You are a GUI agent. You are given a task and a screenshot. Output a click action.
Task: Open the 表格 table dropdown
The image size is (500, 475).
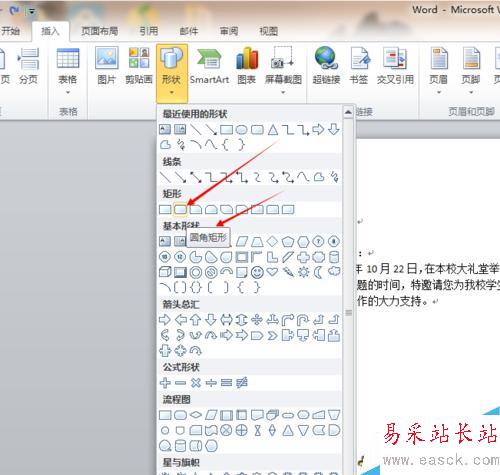pyautogui.click(x=68, y=70)
